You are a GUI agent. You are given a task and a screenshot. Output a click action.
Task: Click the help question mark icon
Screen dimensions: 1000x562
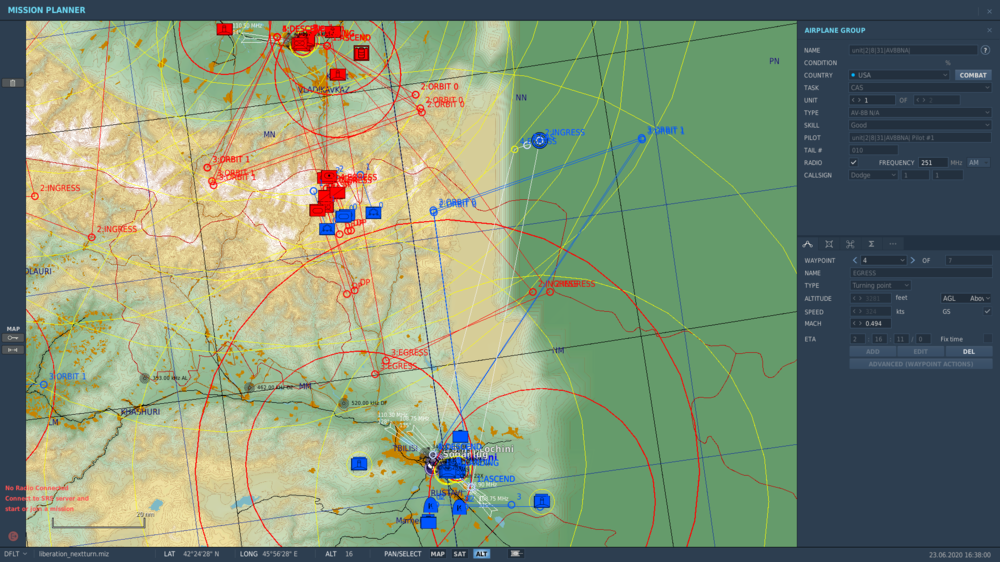click(x=985, y=50)
